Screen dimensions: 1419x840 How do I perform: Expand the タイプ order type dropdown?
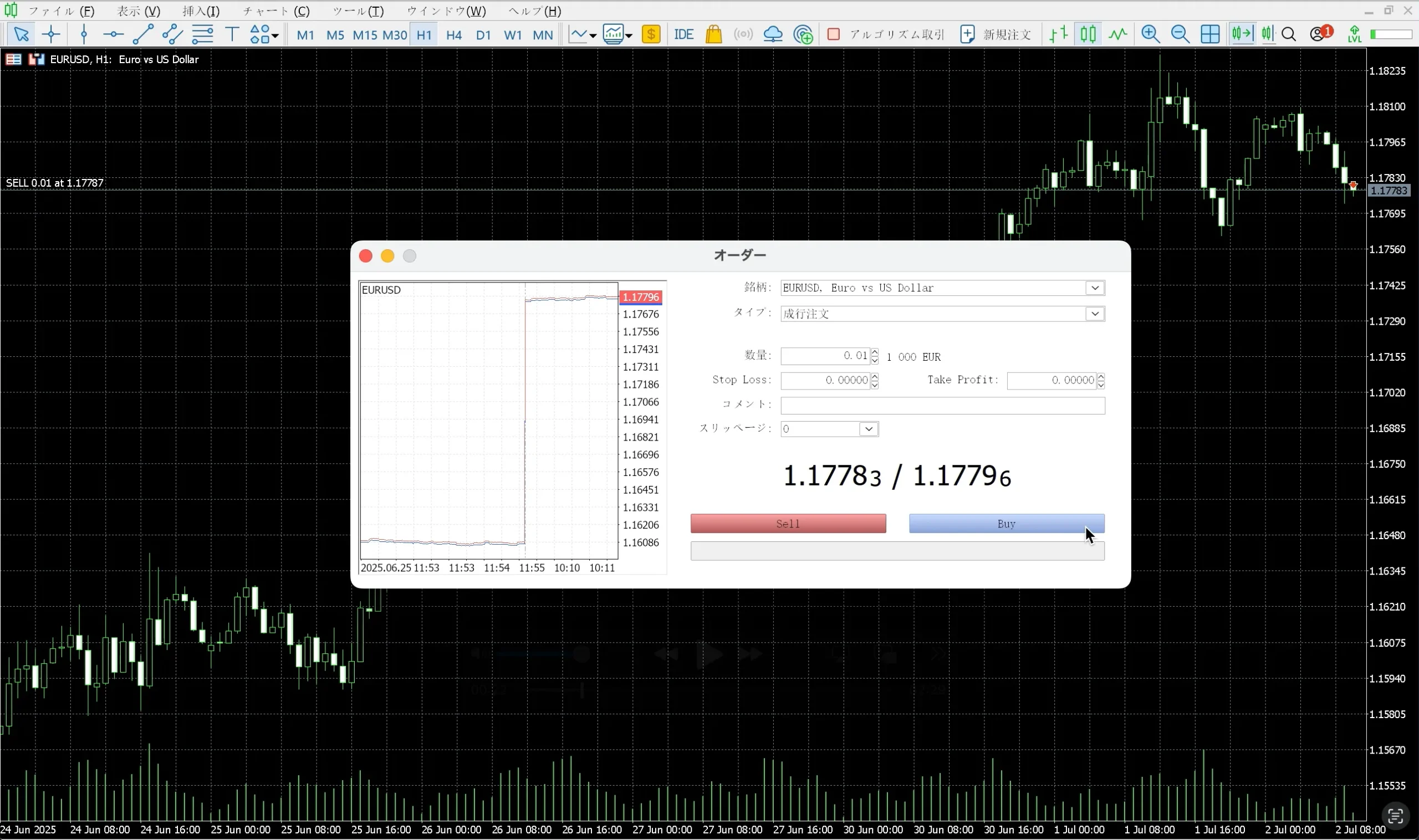[x=1095, y=314]
